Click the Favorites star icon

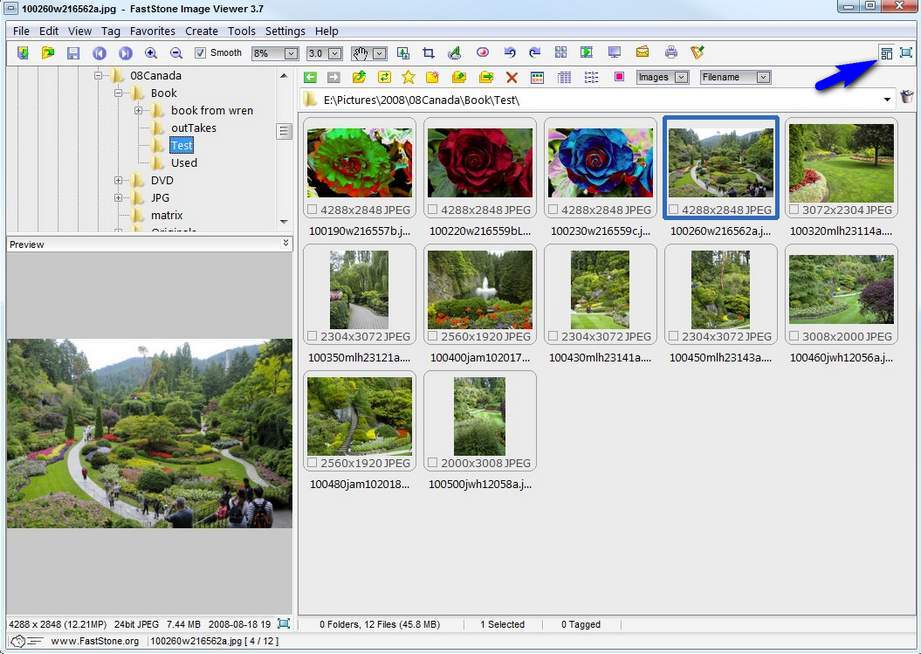click(408, 77)
